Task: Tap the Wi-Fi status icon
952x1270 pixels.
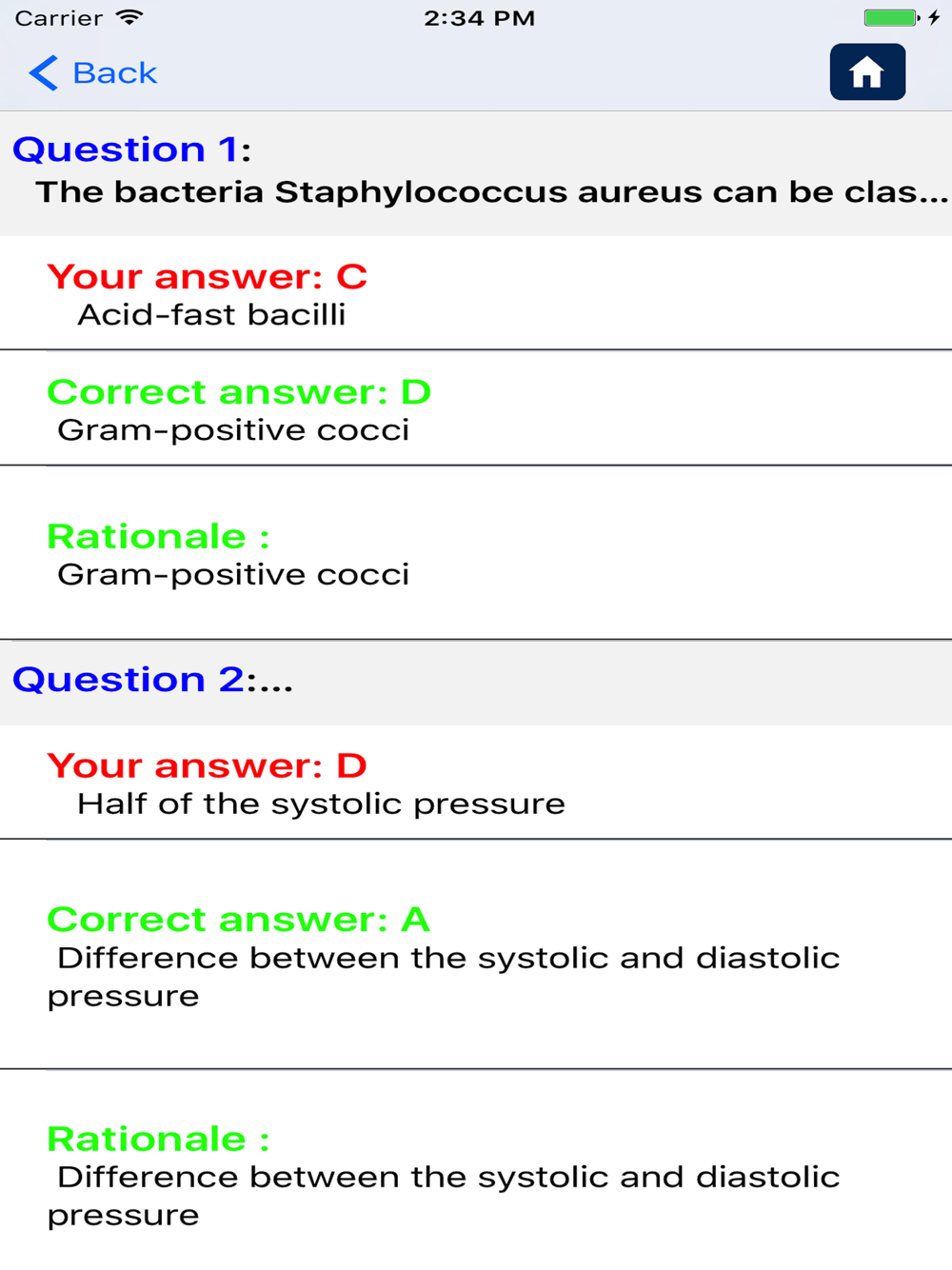Action: [x=129, y=17]
